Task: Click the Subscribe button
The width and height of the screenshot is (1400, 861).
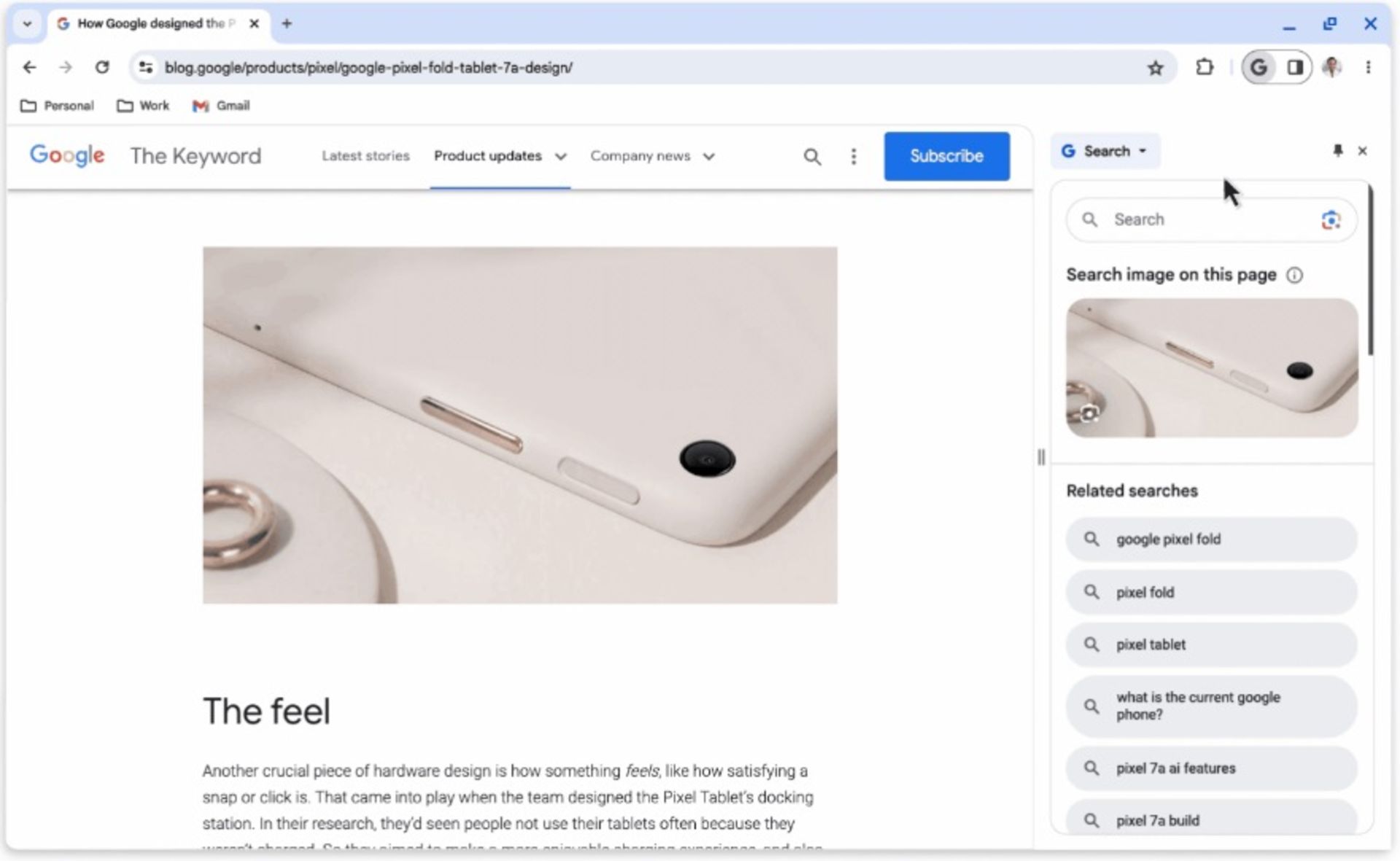Action: coord(947,156)
